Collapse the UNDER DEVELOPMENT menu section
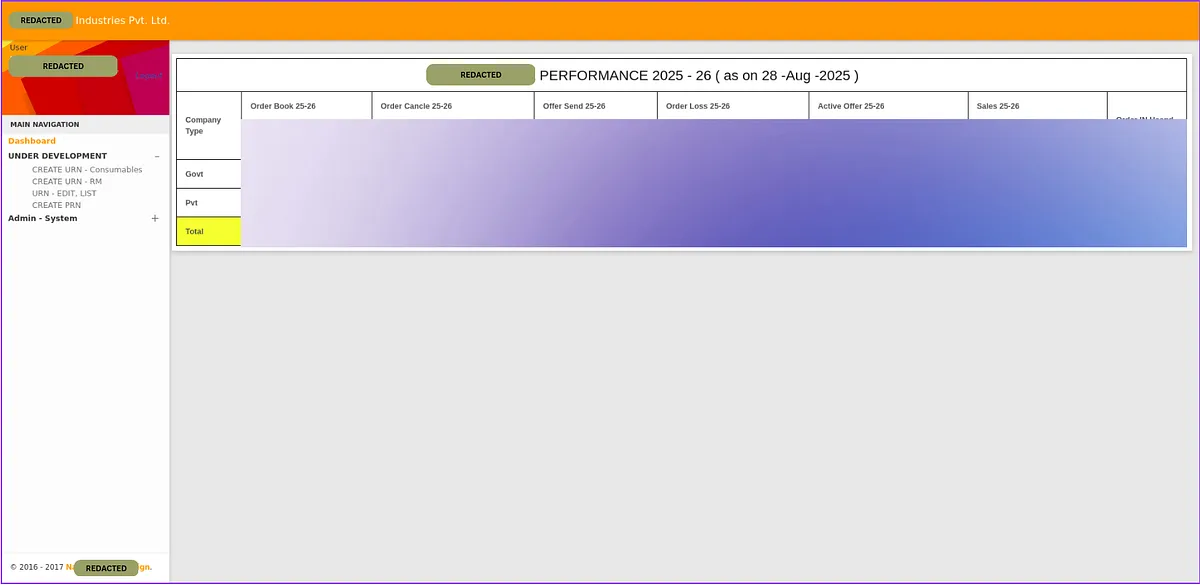The width and height of the screenshot is (1200, 585). point(156,156)
